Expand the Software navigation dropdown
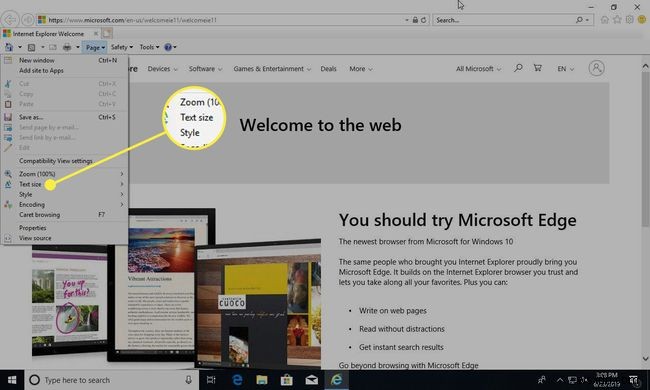Viewport: 650px width, 390px height. coord(206,69)
